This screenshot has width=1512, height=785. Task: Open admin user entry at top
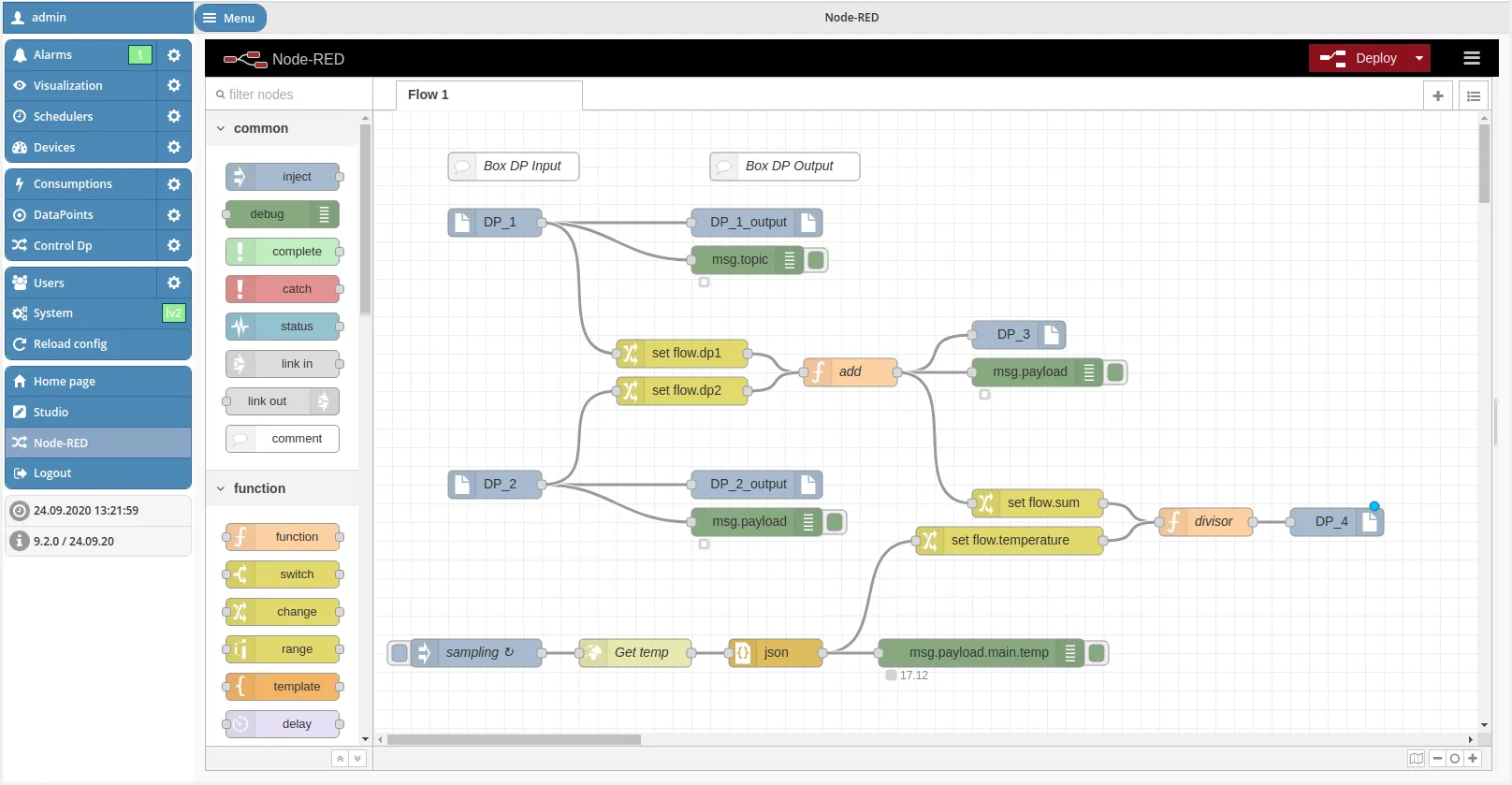click(x=97, y=18)
